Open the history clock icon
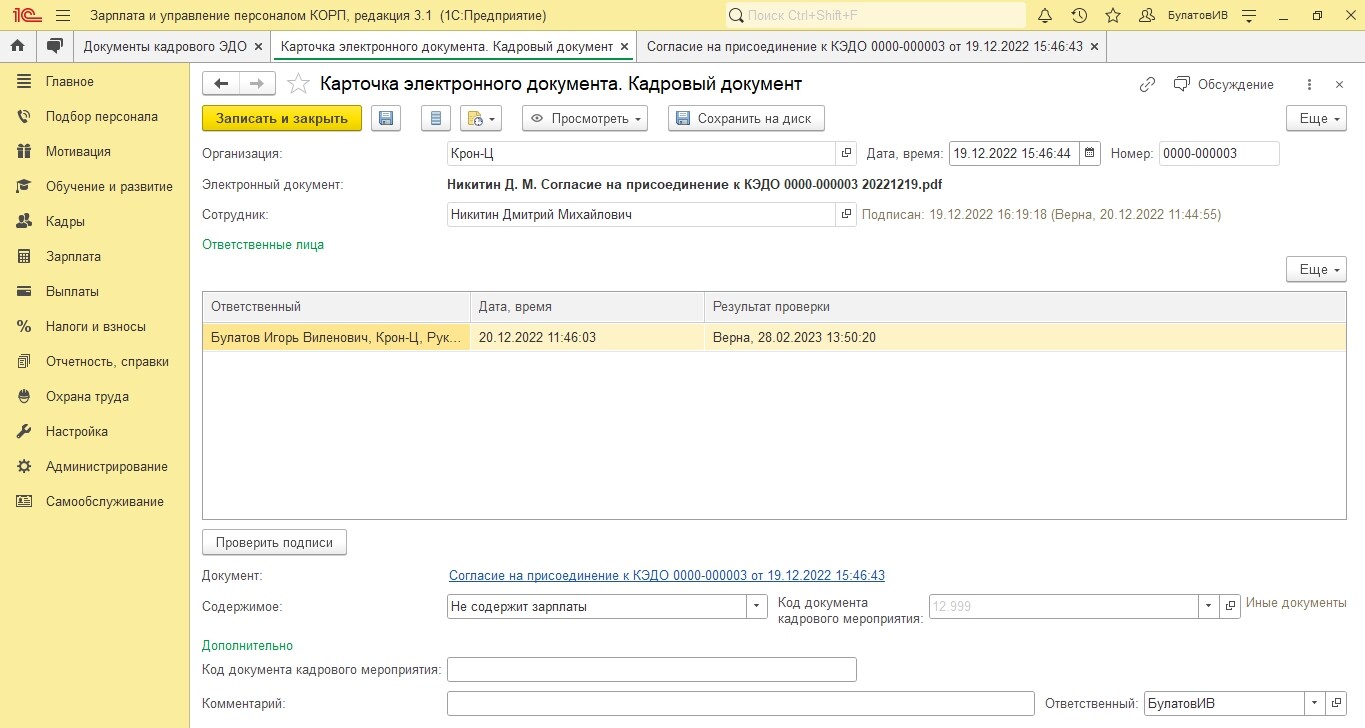The image size is (1365, 728). (1079, 16)
